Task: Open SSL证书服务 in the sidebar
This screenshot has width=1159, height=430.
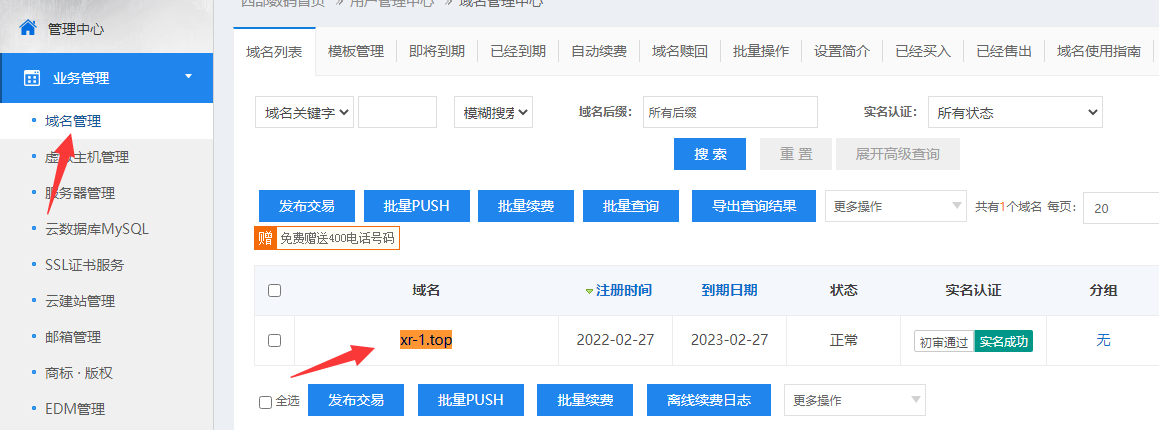Action: [84, 265]
